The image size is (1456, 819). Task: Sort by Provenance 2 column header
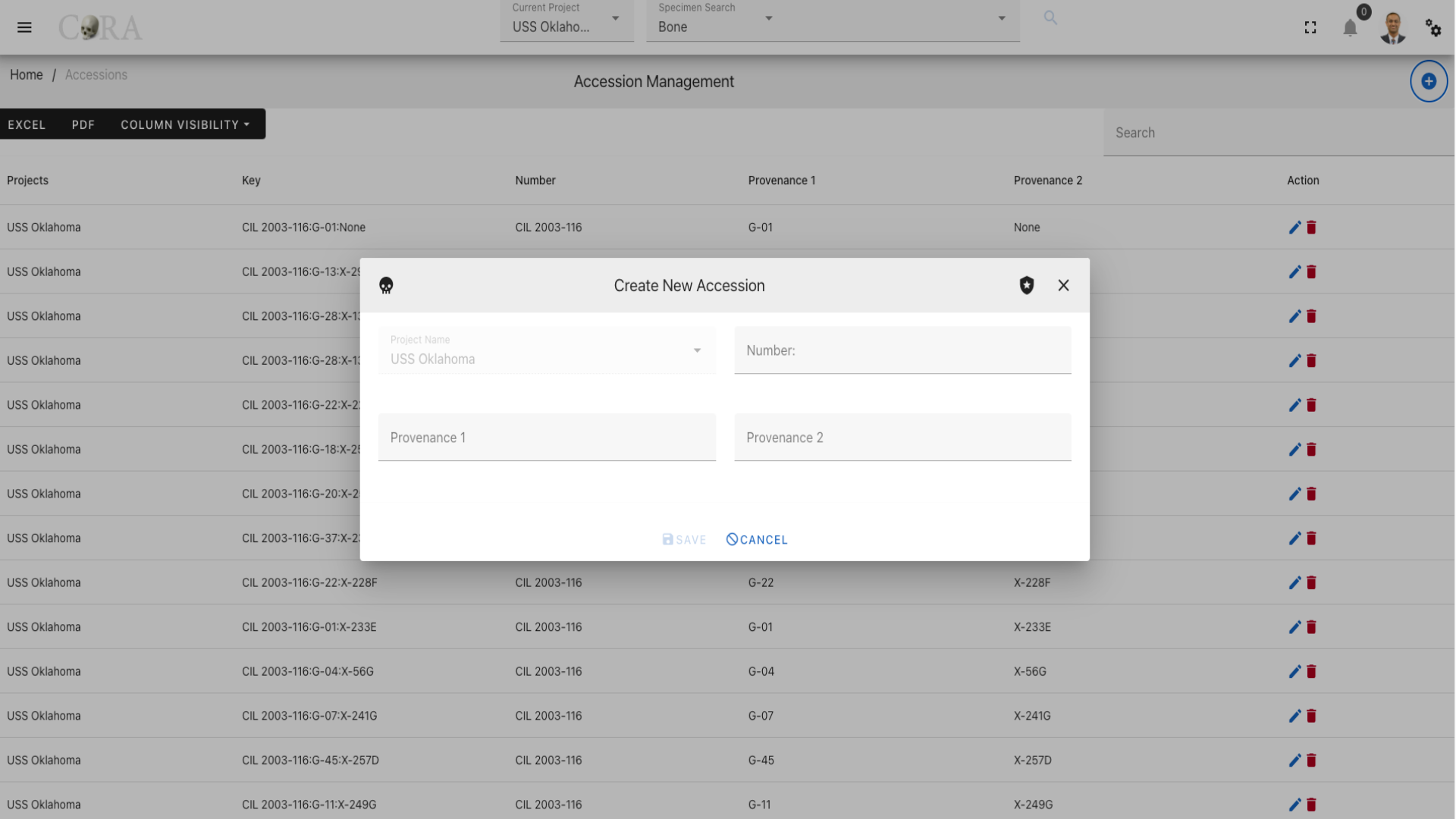point(1048,180)
